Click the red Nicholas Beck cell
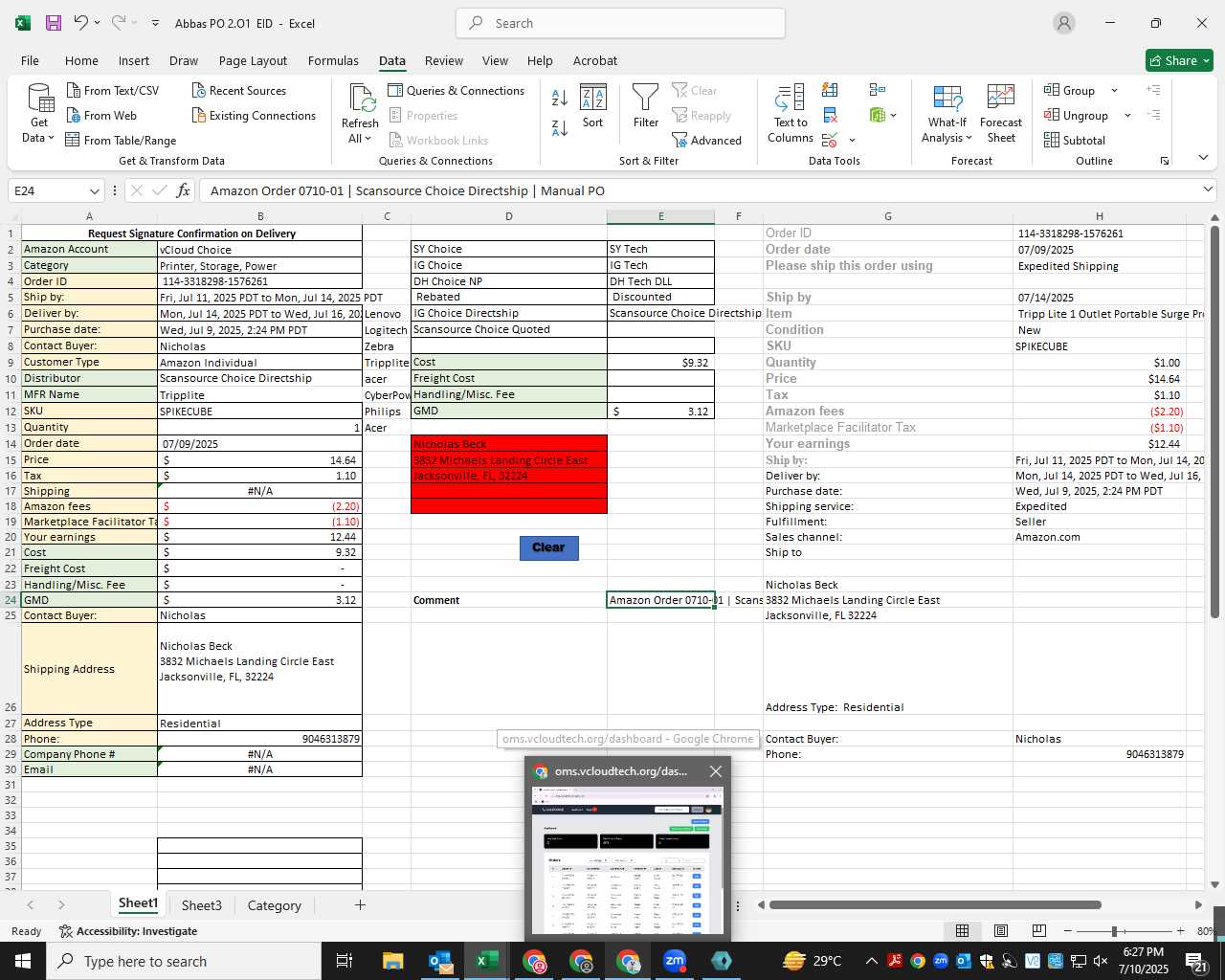 click(509, 444)
